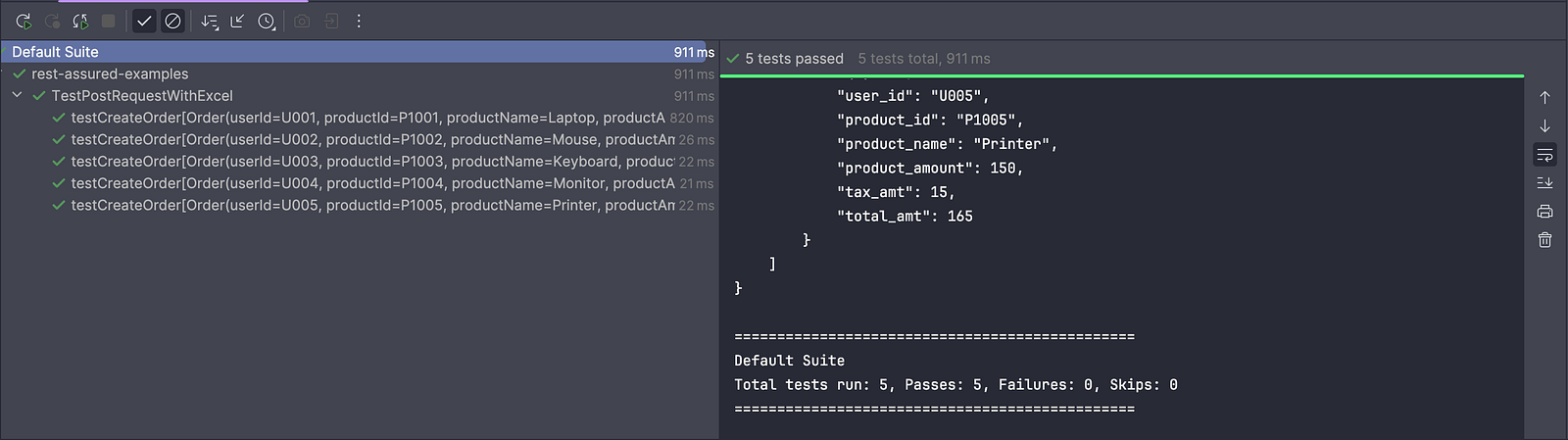
Task: Click the "product_name": "Printer" console line
Action: (x=947, y=144)
